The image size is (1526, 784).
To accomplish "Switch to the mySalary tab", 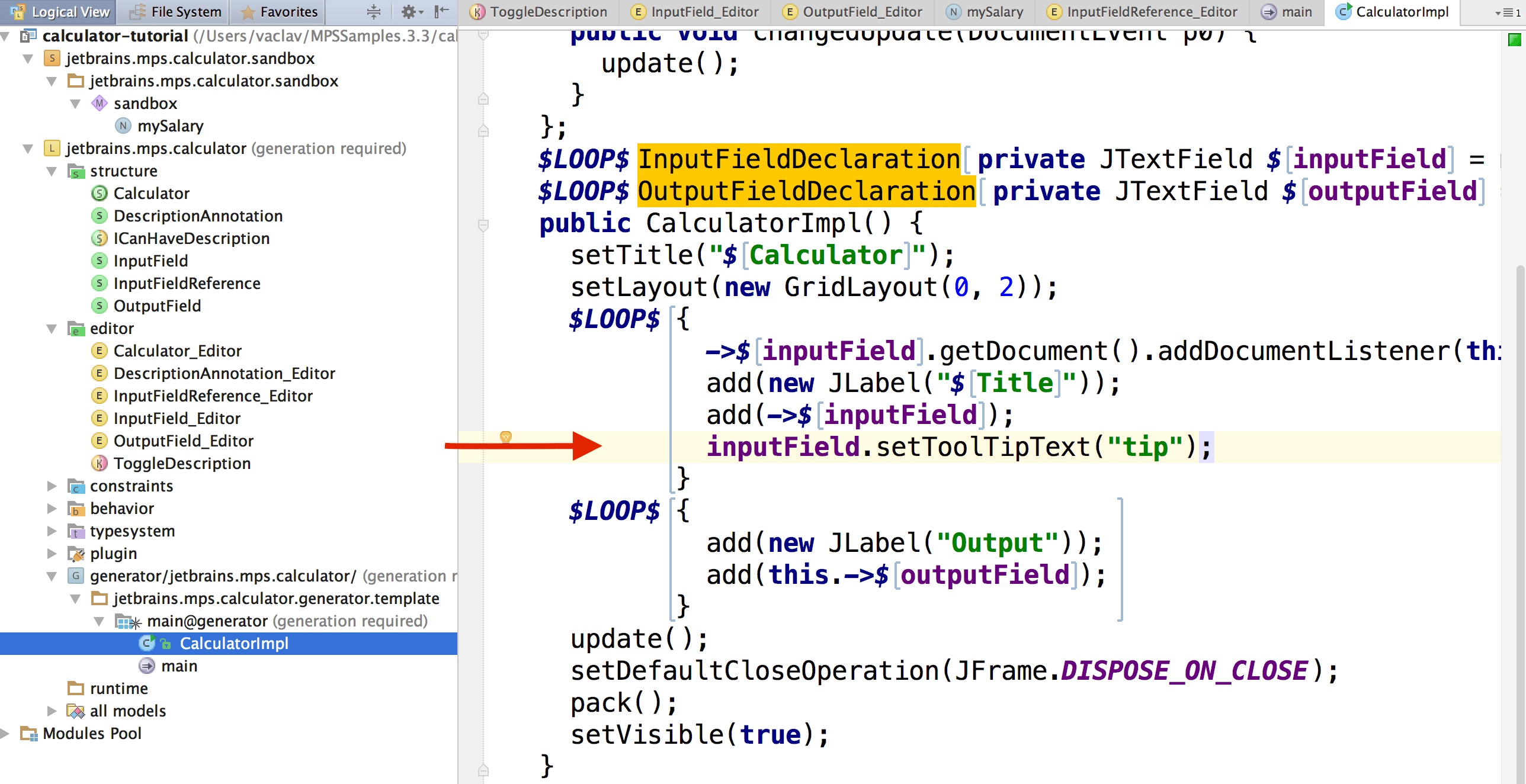I will 995,11.
